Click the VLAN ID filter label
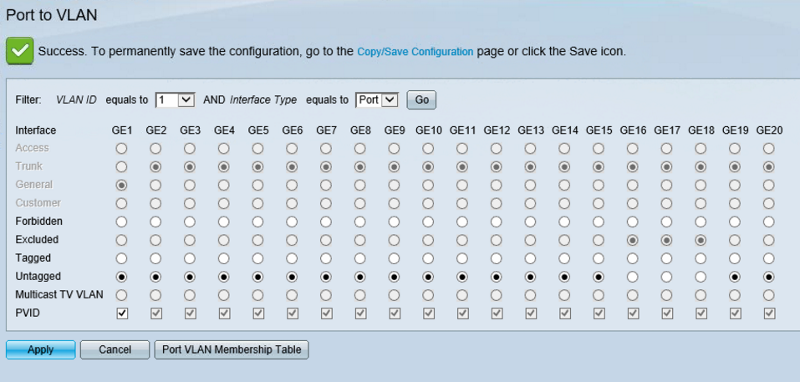The image size is (800, 382). 76,100
